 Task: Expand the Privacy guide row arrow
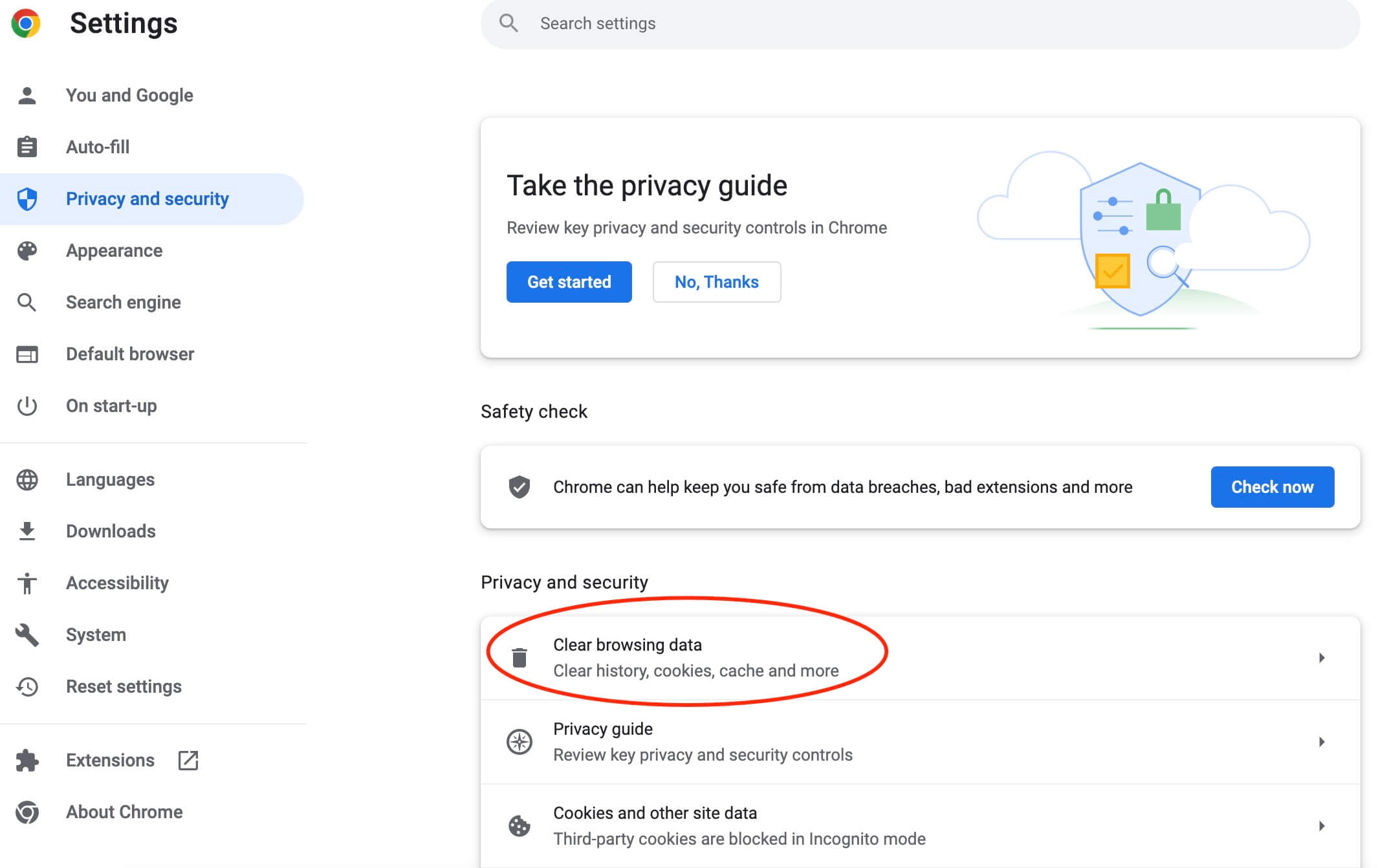[1322, 742]
